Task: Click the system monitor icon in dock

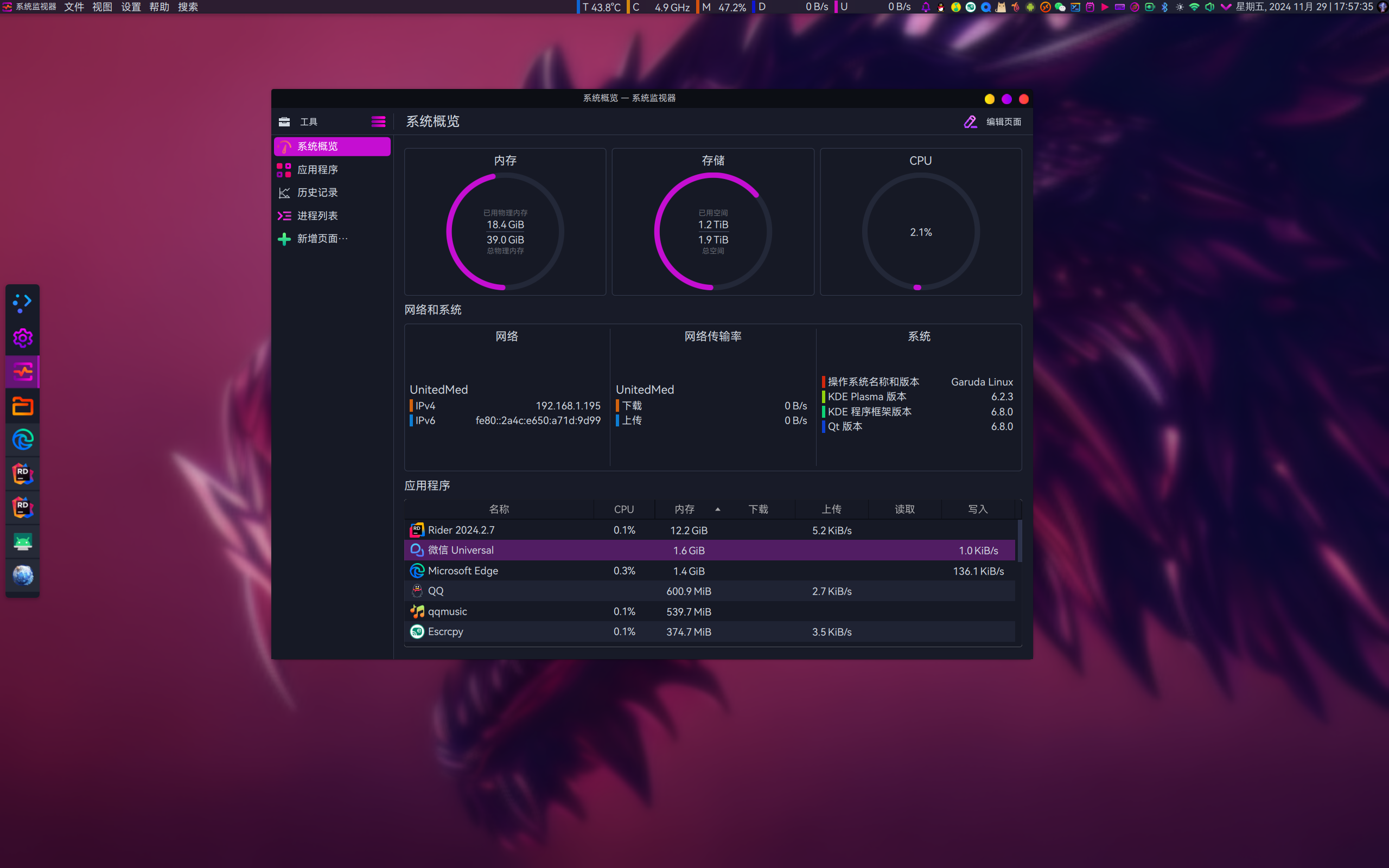Action: [23, 372]
